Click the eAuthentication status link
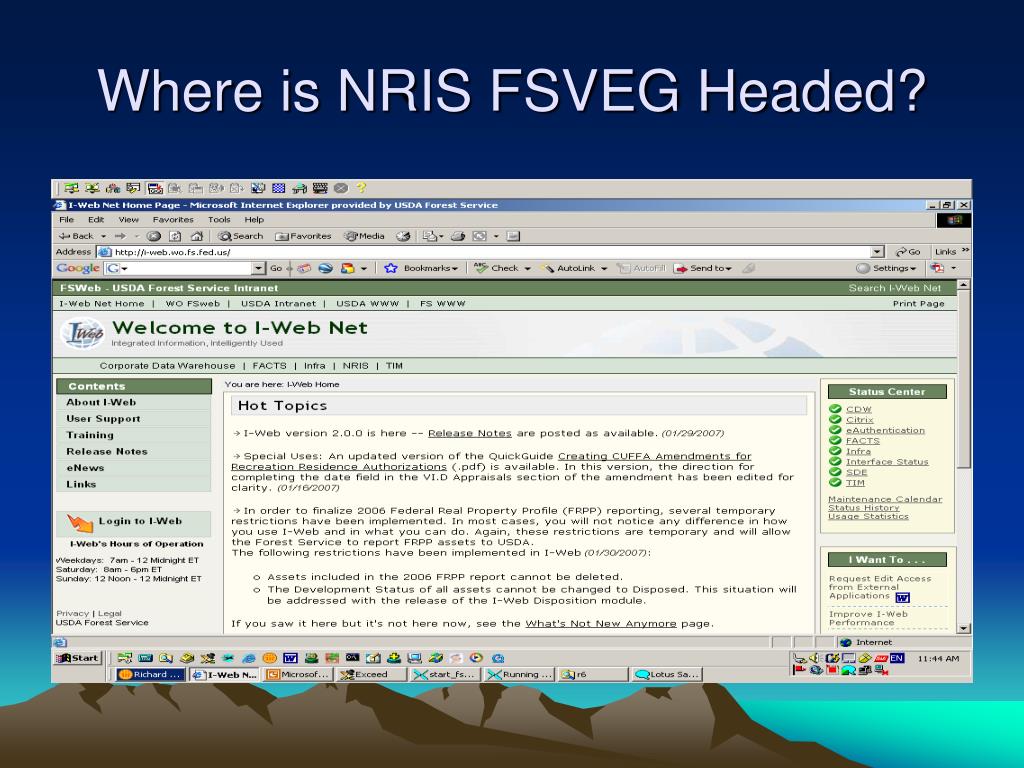The height and width of the screenshot is (768, 1024). [885, 430]
